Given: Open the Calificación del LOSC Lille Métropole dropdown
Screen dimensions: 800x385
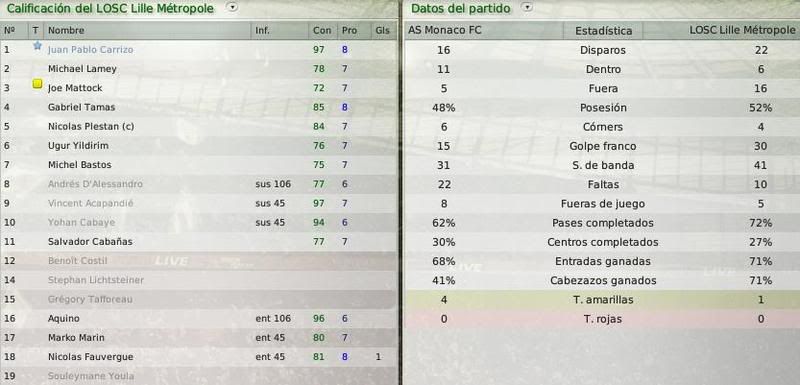Looking at the screenshot, I should coord(233,7).
